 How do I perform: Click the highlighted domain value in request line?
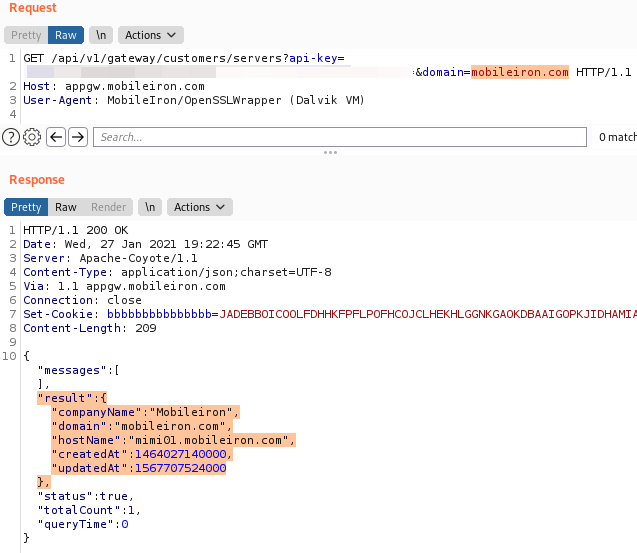pos(519,73)
